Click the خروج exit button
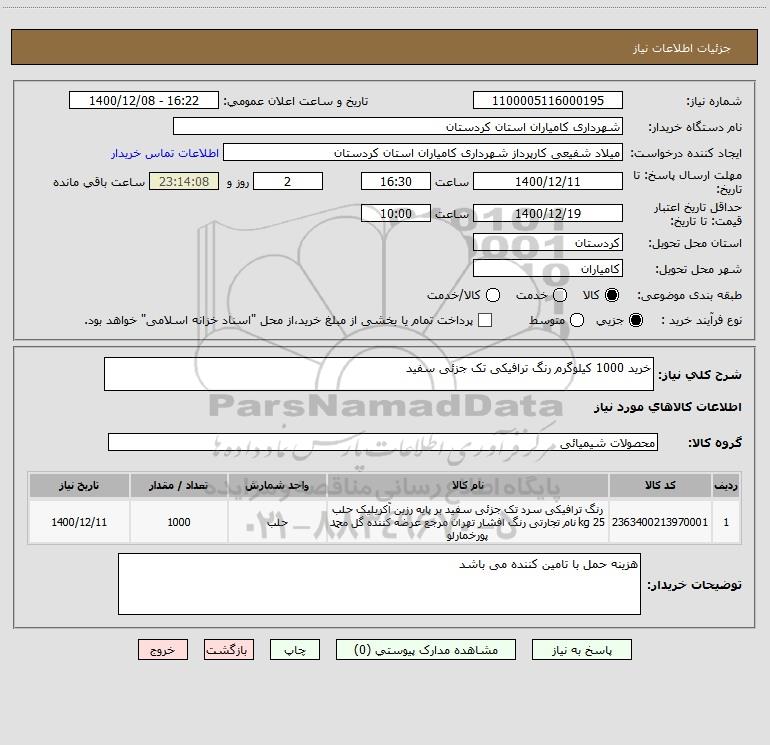Viewport: 770px width, 745px height. tap(163, 650)
